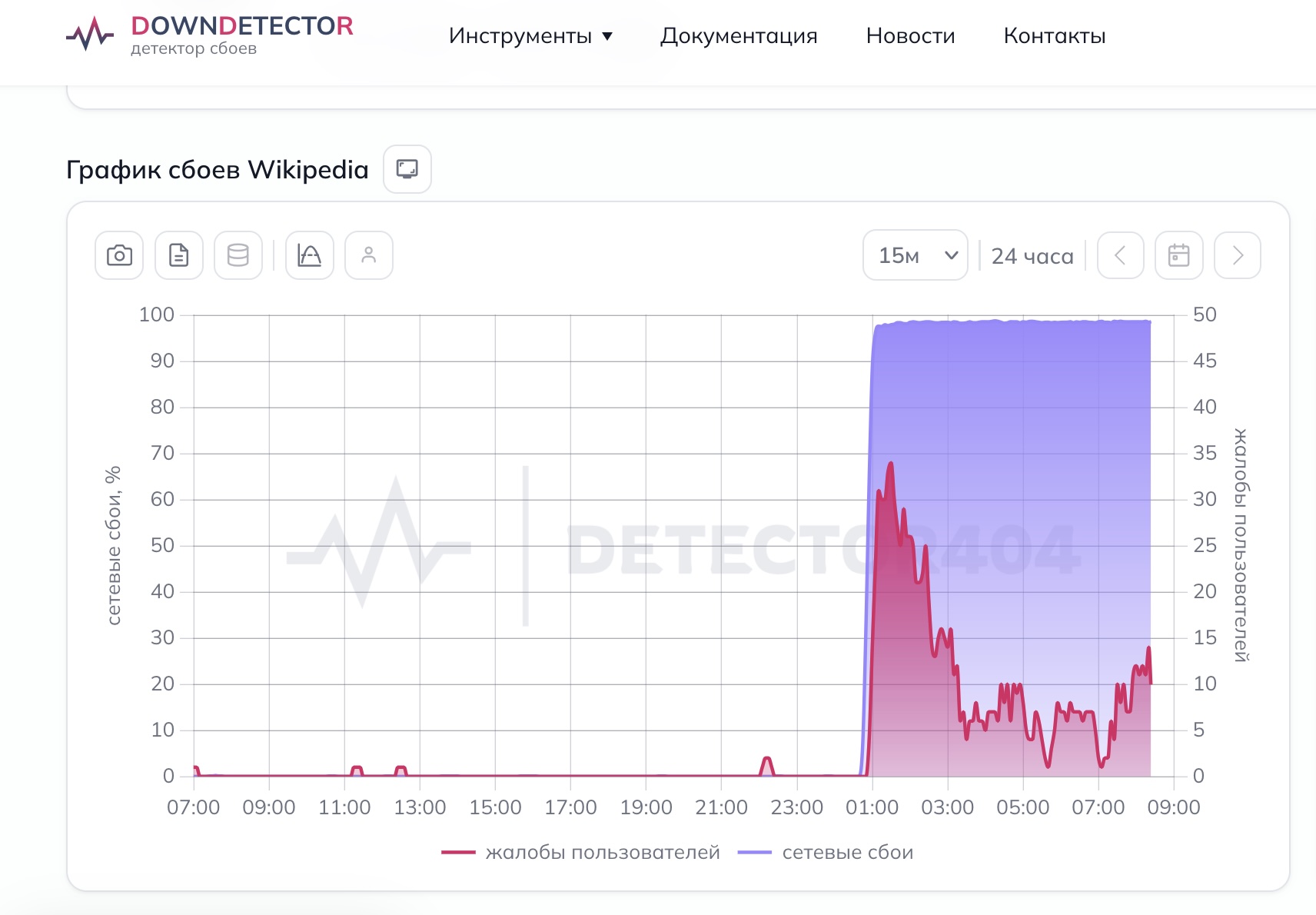The width and height of the screenshot is (1316, 915).
Task: Expand the Инструменты menu
Action: pos(530,35)
